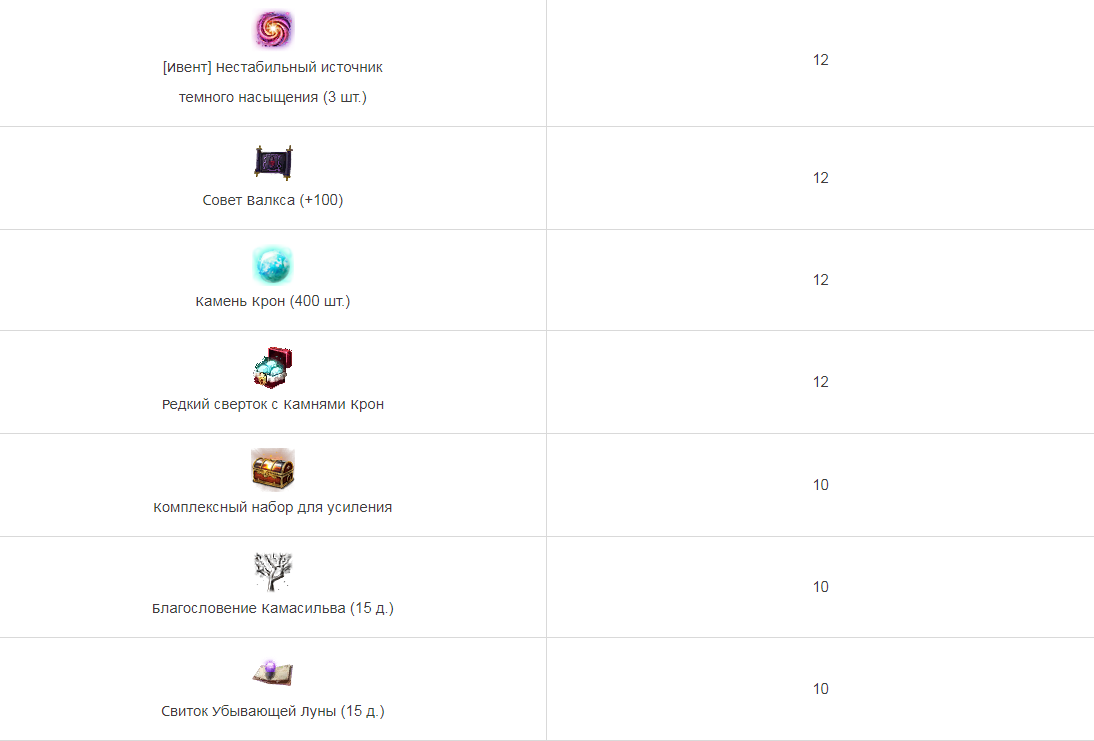Select the 10 in Благословение Камасильва row
This screenshot has height=741, width=1094.
click(x=820, y=587)
